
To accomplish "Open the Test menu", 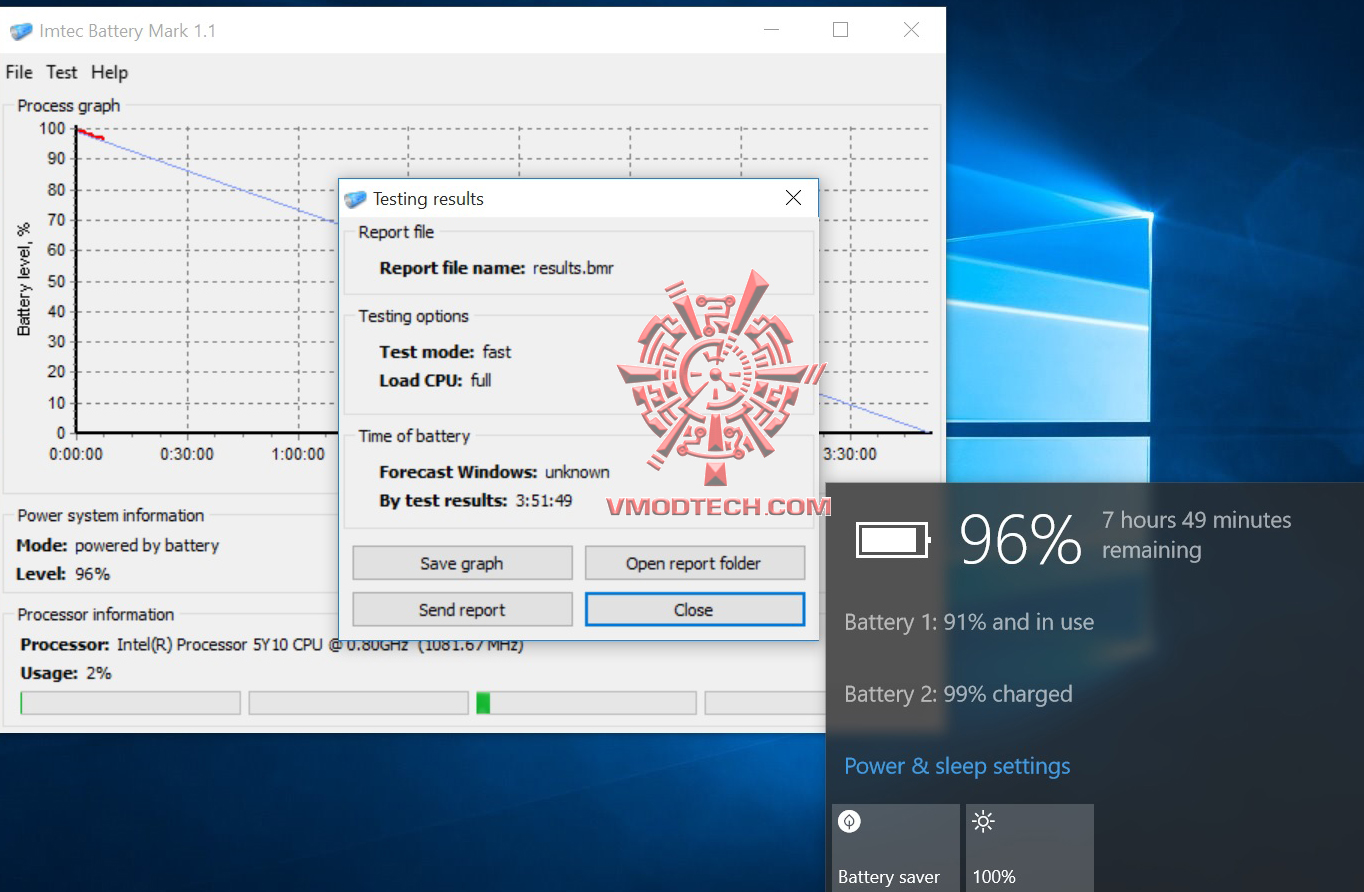I will pyautogui.click(x=61, y=72).
